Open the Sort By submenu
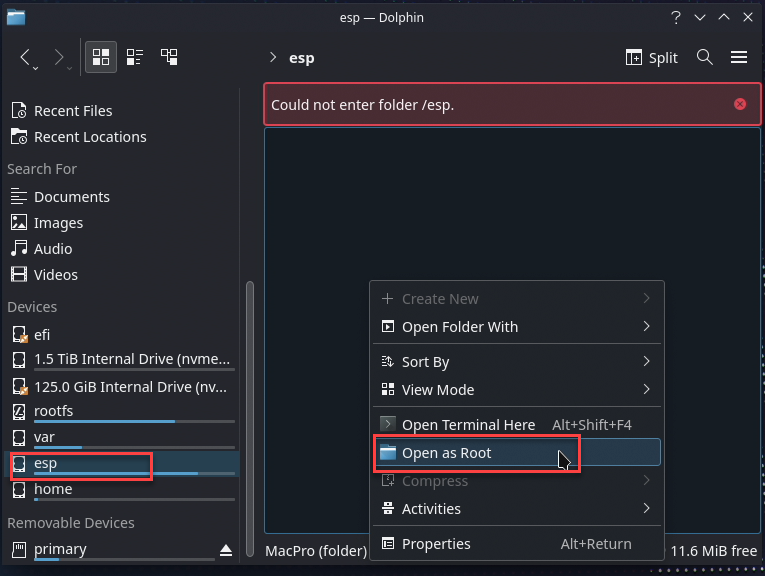 517,361
